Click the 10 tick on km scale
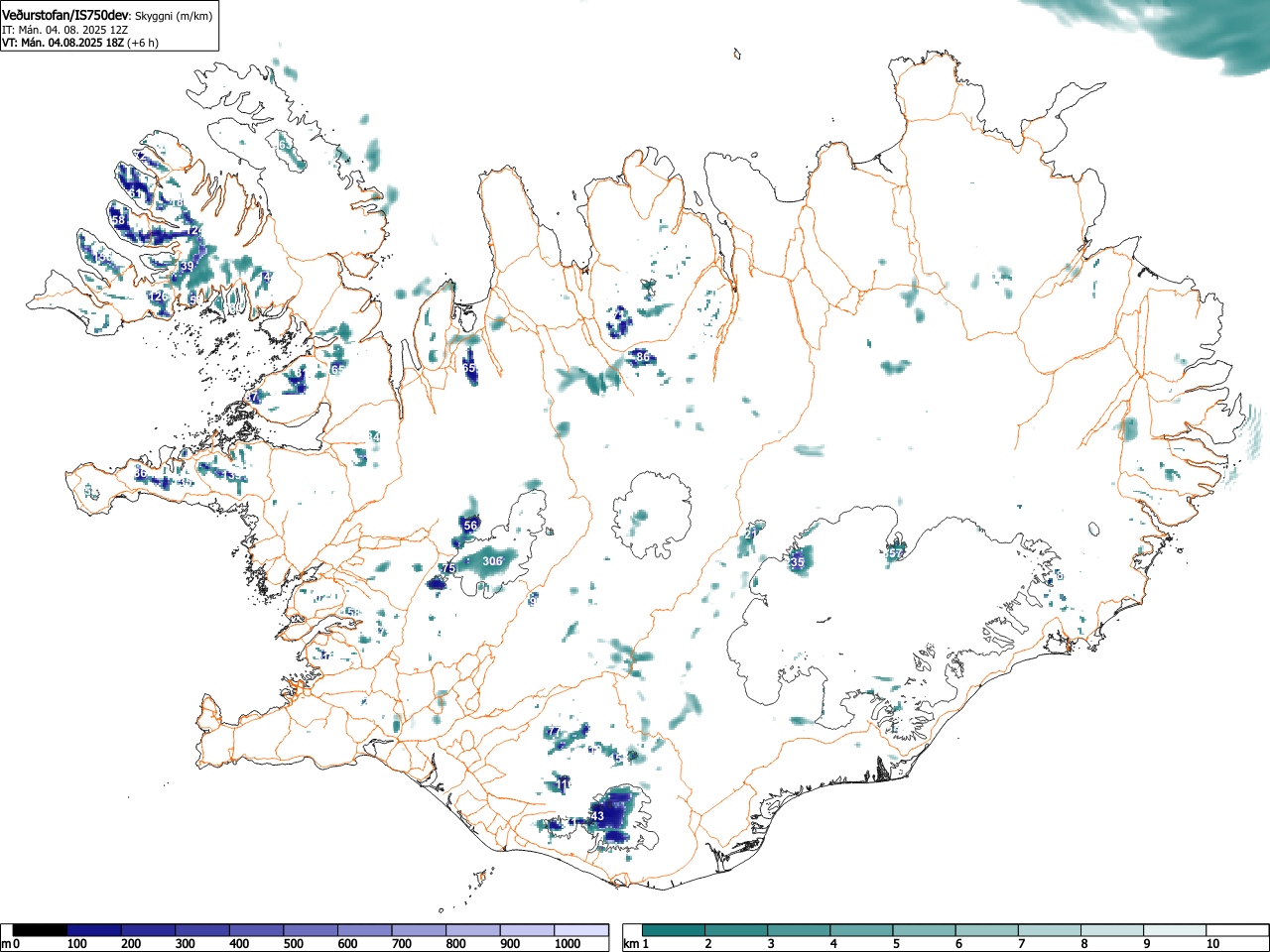The width and height of the screenshot is (1270, 952). pyautogui.click(x=1211, y=944)
